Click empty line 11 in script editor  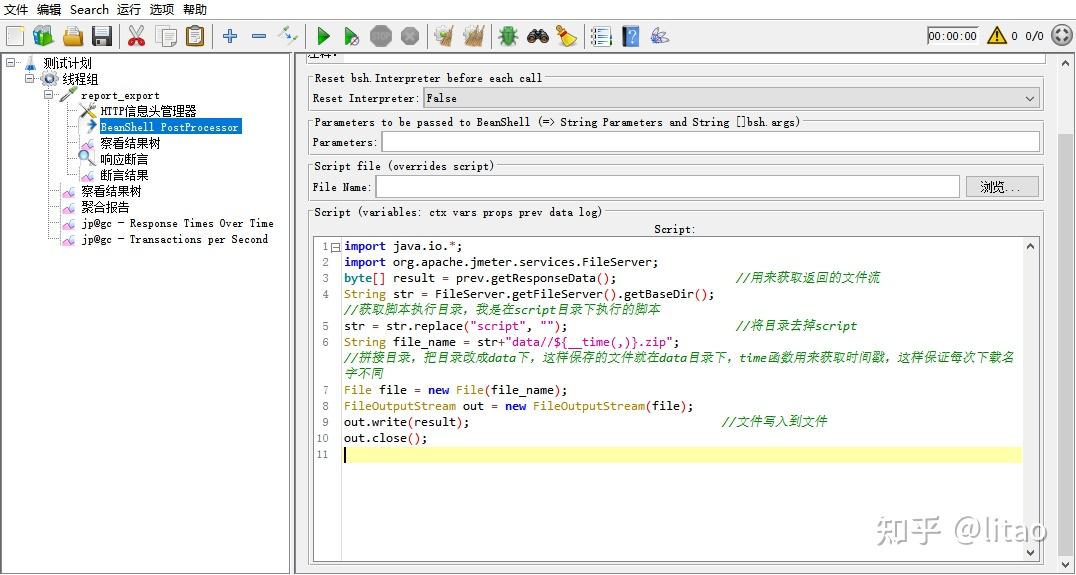682,455
